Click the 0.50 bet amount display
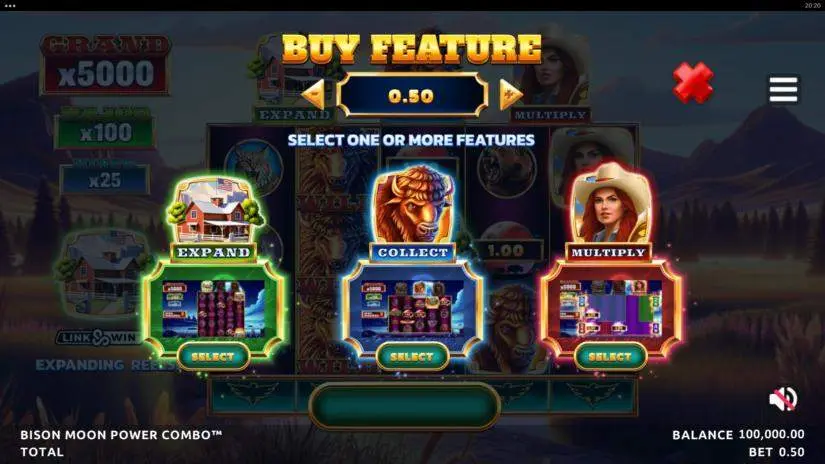Image resolution: width=825 pixels, height=464 pixels. click(x=411, y=95)
